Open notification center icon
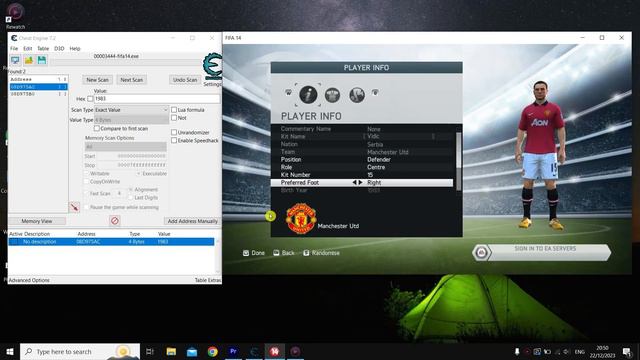The height and width of the screenshot is (360, 640). [x=627, y=351]
